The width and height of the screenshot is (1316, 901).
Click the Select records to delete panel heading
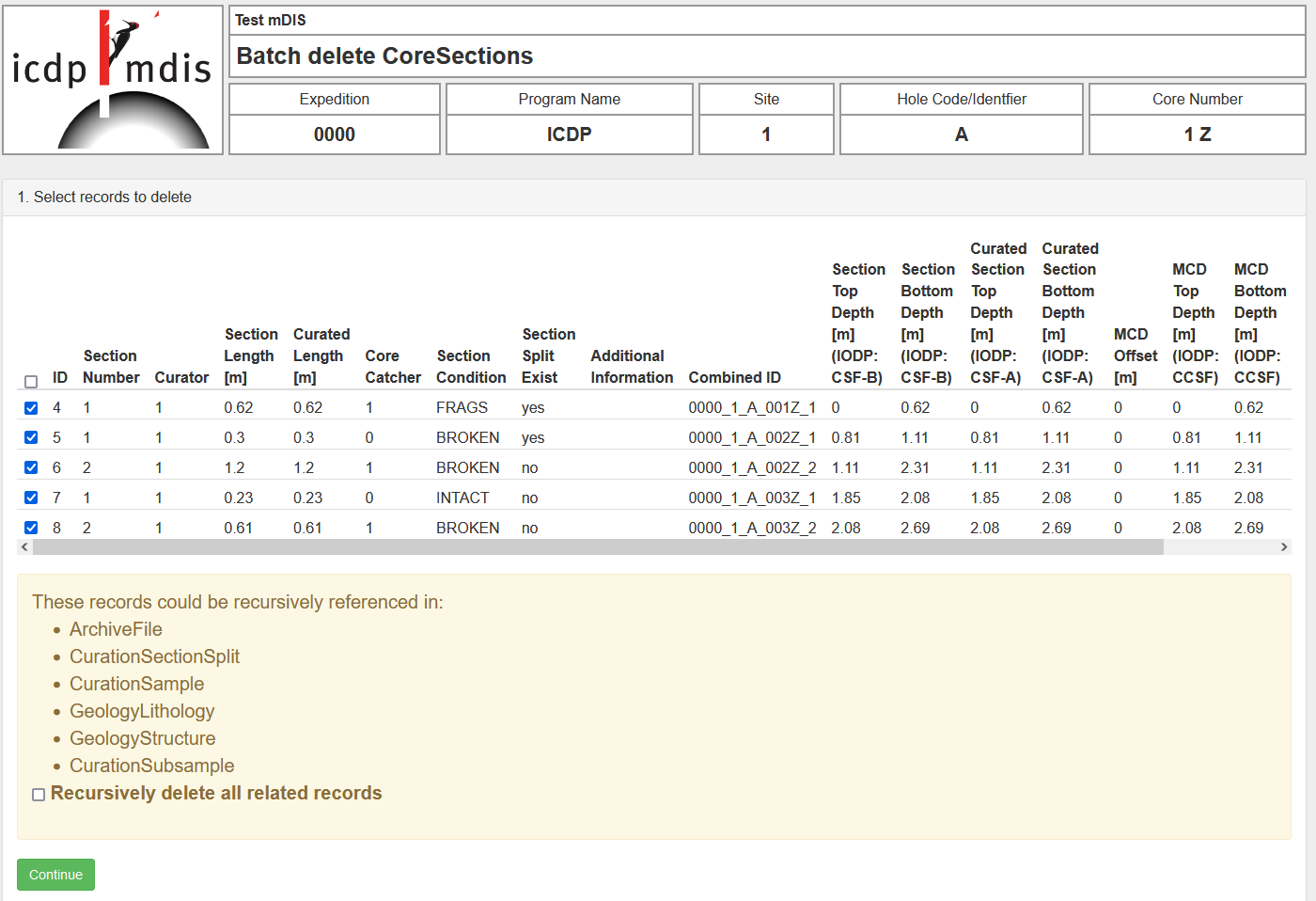pos(104,198)
